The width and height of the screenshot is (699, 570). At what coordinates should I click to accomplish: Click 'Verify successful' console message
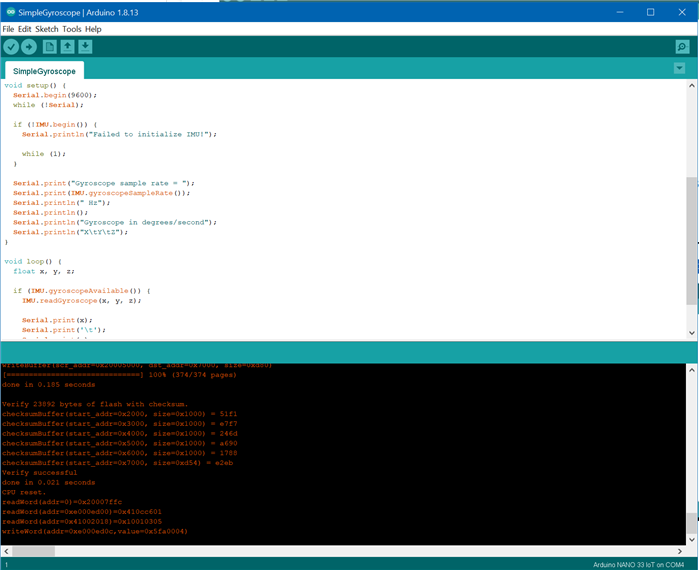point(39,472)
